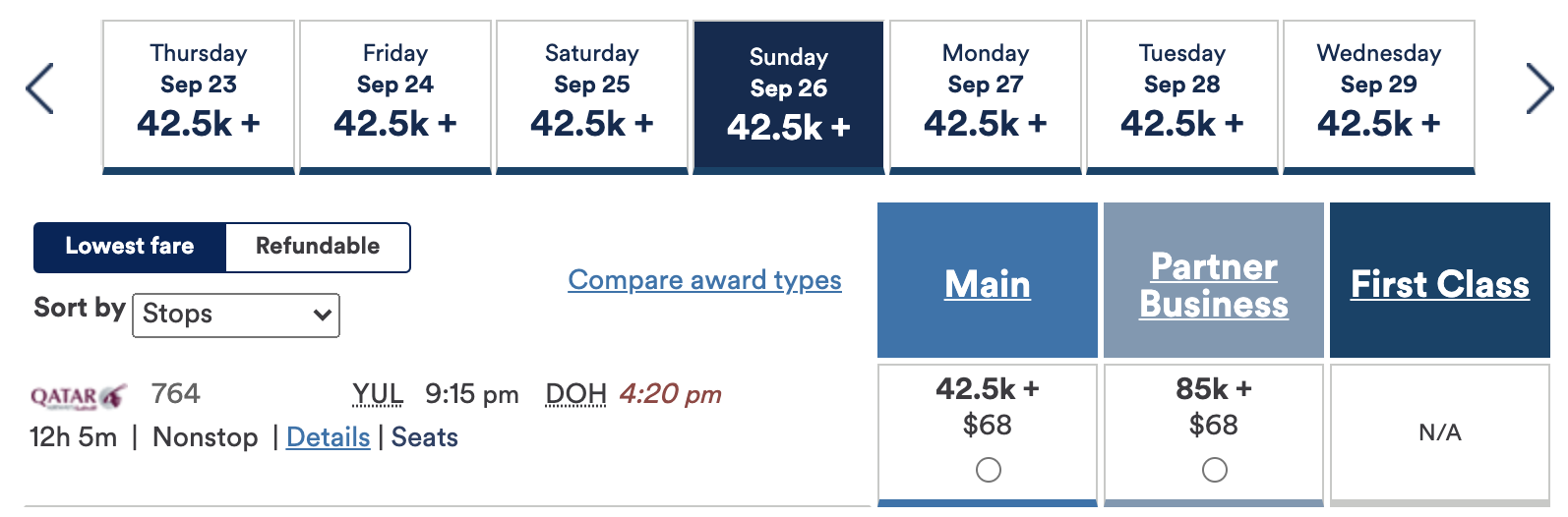
Task: Click the First Class column header
Action: (x=1439, y=284)
